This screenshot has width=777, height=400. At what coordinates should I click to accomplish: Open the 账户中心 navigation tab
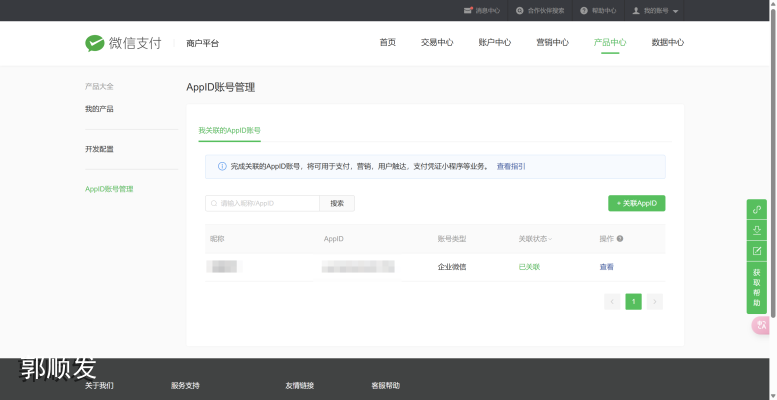[x=495, y=43]
